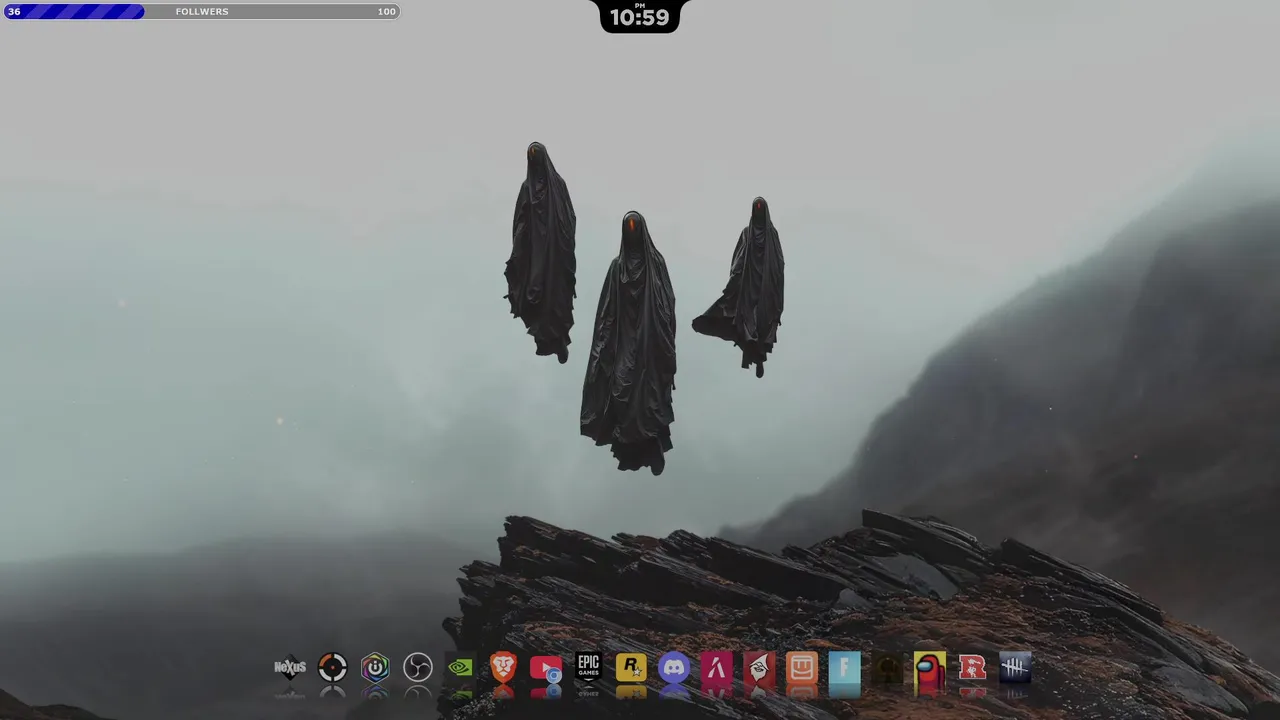This screenshot has width=1280, height=720.
Task: Launch OBS Studio from the dock
Action: tap(418, 667)
